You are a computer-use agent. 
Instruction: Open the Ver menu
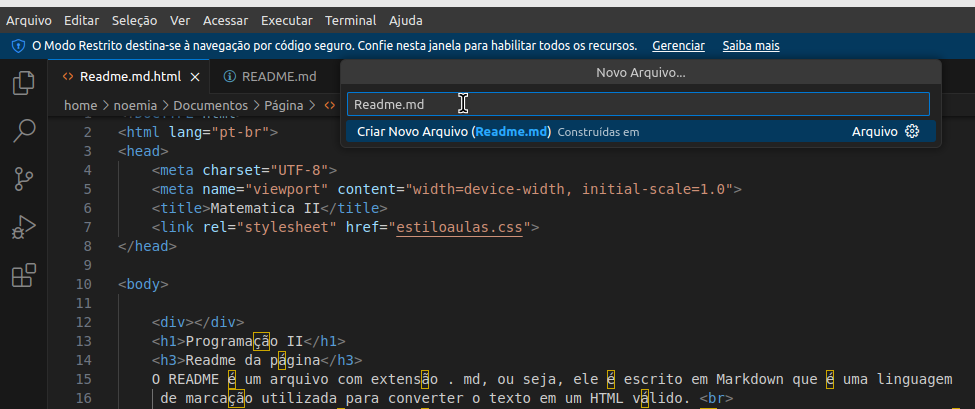click(x=180, y=21)
